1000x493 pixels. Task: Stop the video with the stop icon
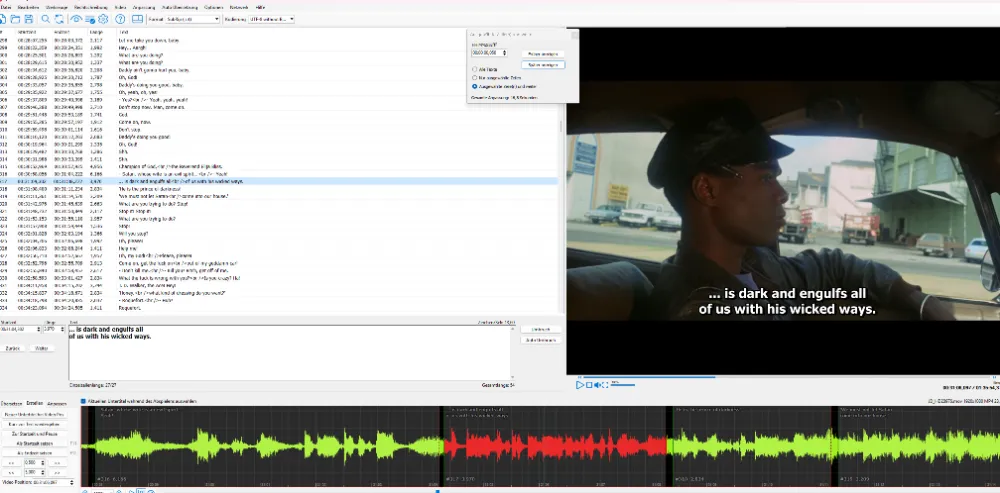point(589,385)
